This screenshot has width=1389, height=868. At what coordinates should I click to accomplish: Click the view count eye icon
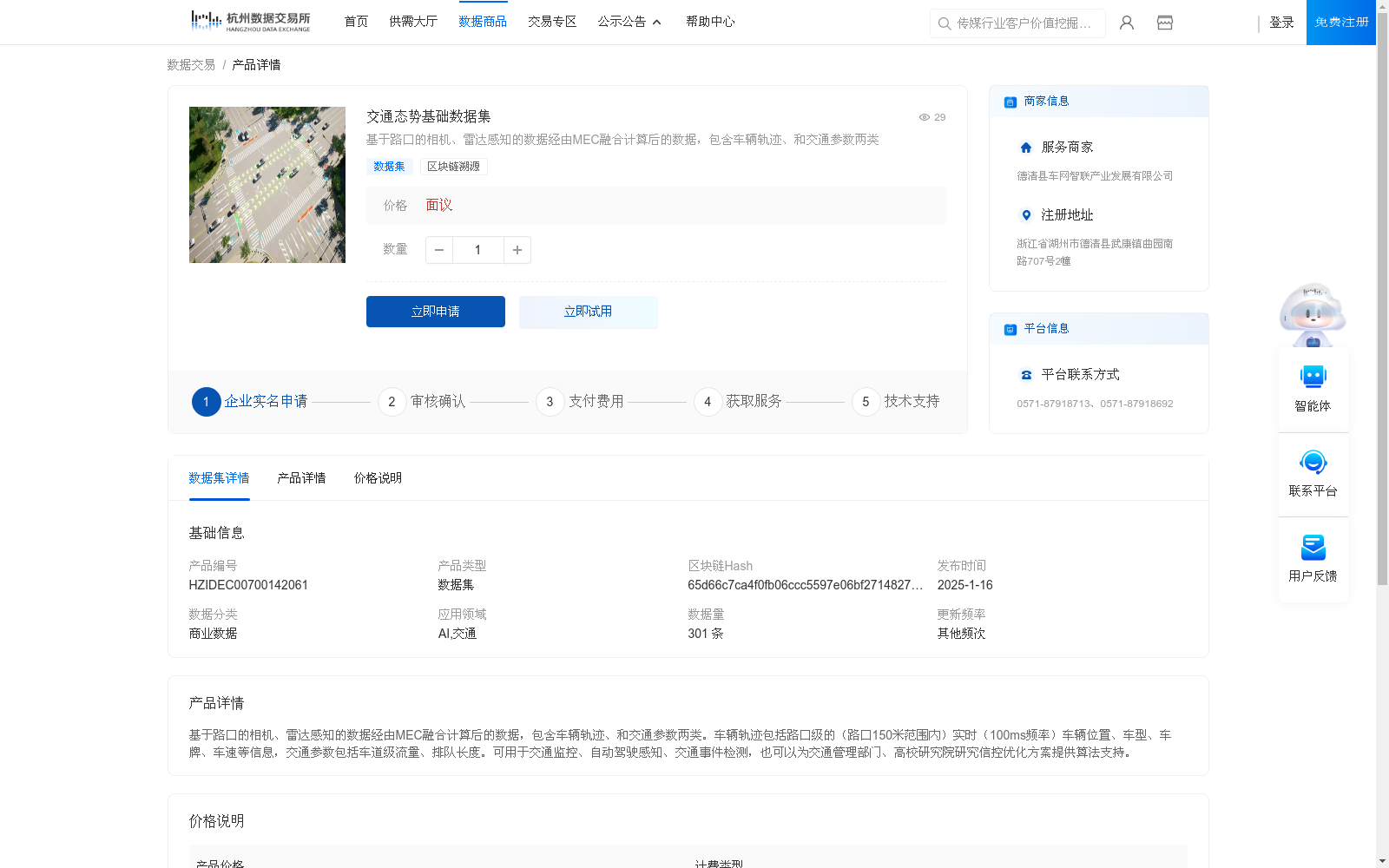pos(925,117)
